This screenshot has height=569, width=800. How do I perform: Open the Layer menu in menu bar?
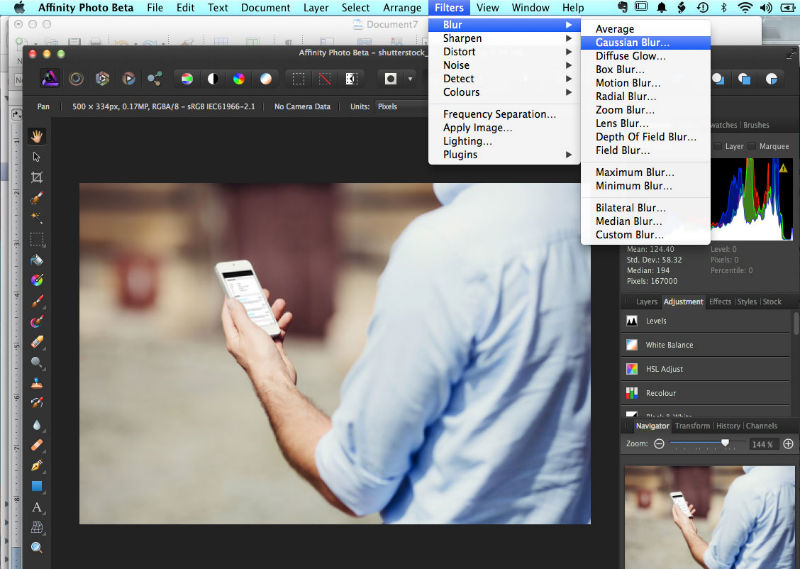coord(315,8)
